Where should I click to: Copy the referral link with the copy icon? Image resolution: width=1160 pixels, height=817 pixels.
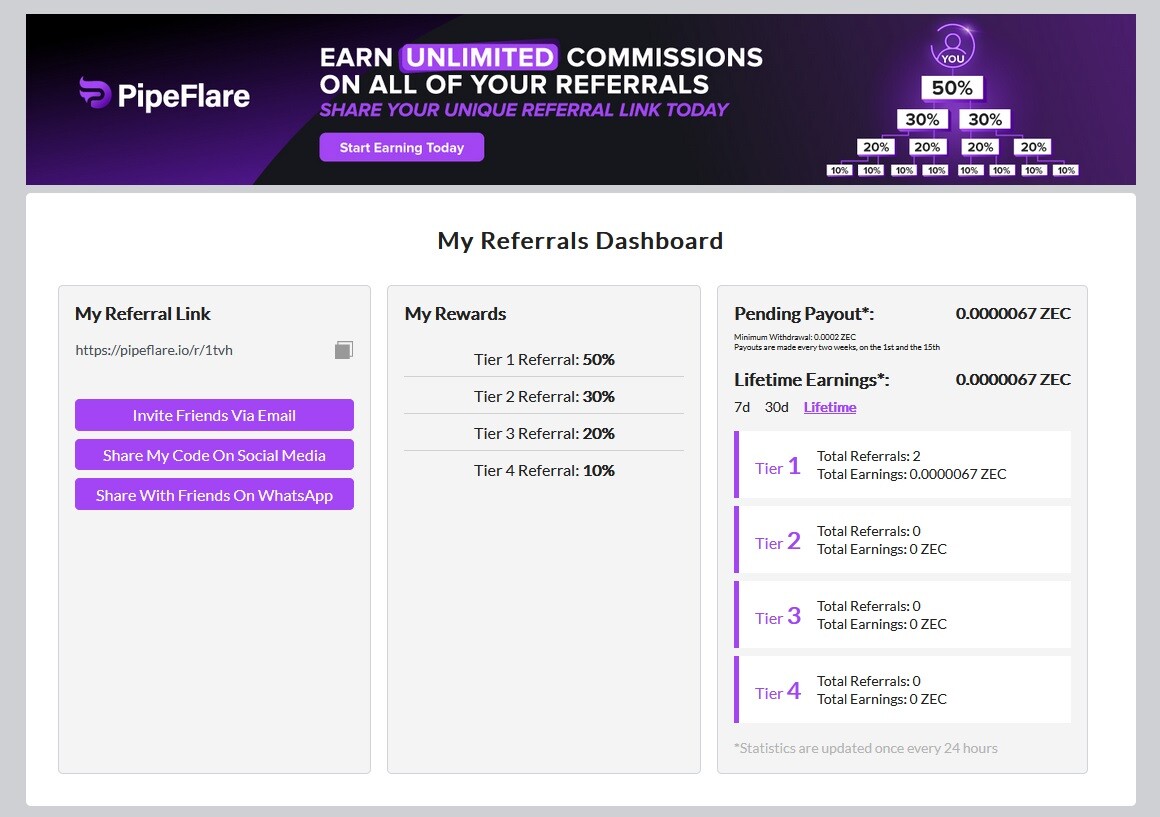click(343, 350)
